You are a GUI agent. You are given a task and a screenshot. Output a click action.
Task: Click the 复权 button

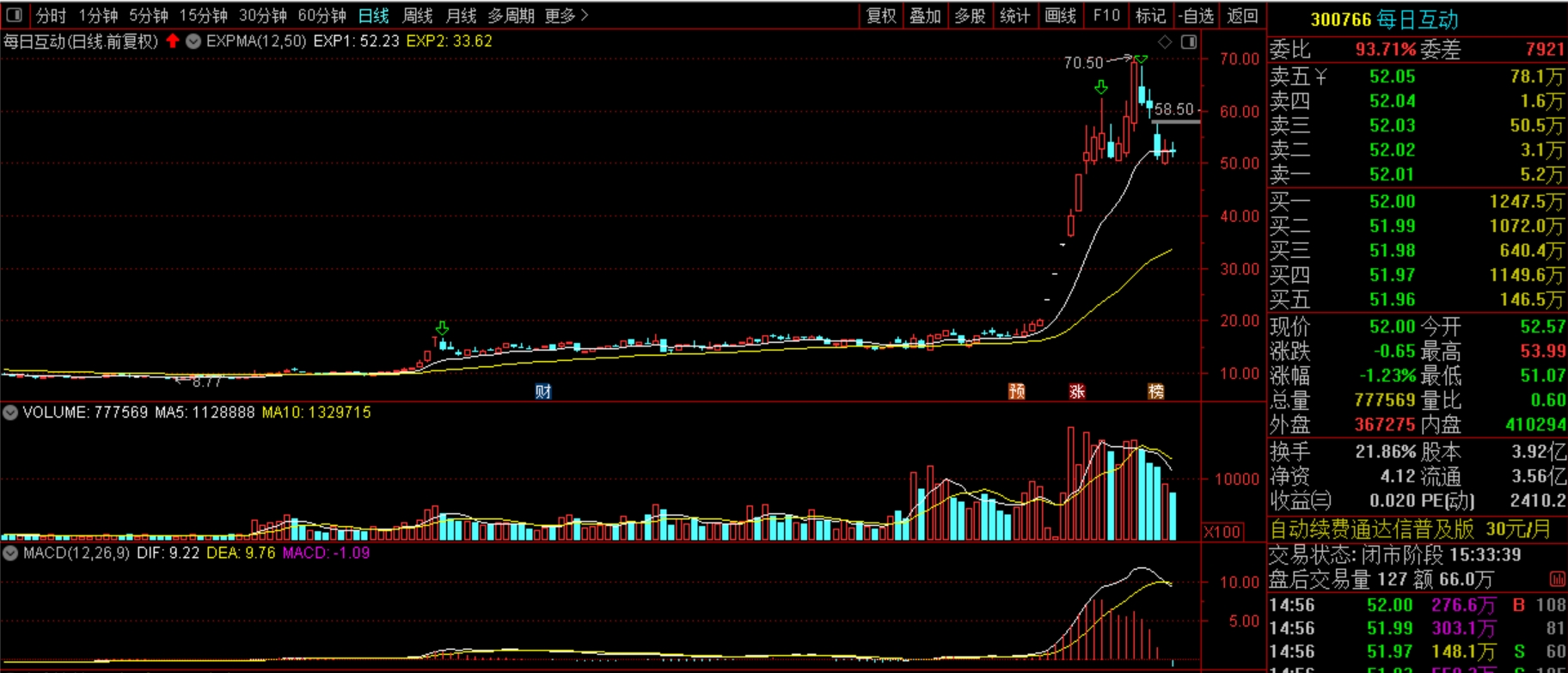[x=881, y=15]
